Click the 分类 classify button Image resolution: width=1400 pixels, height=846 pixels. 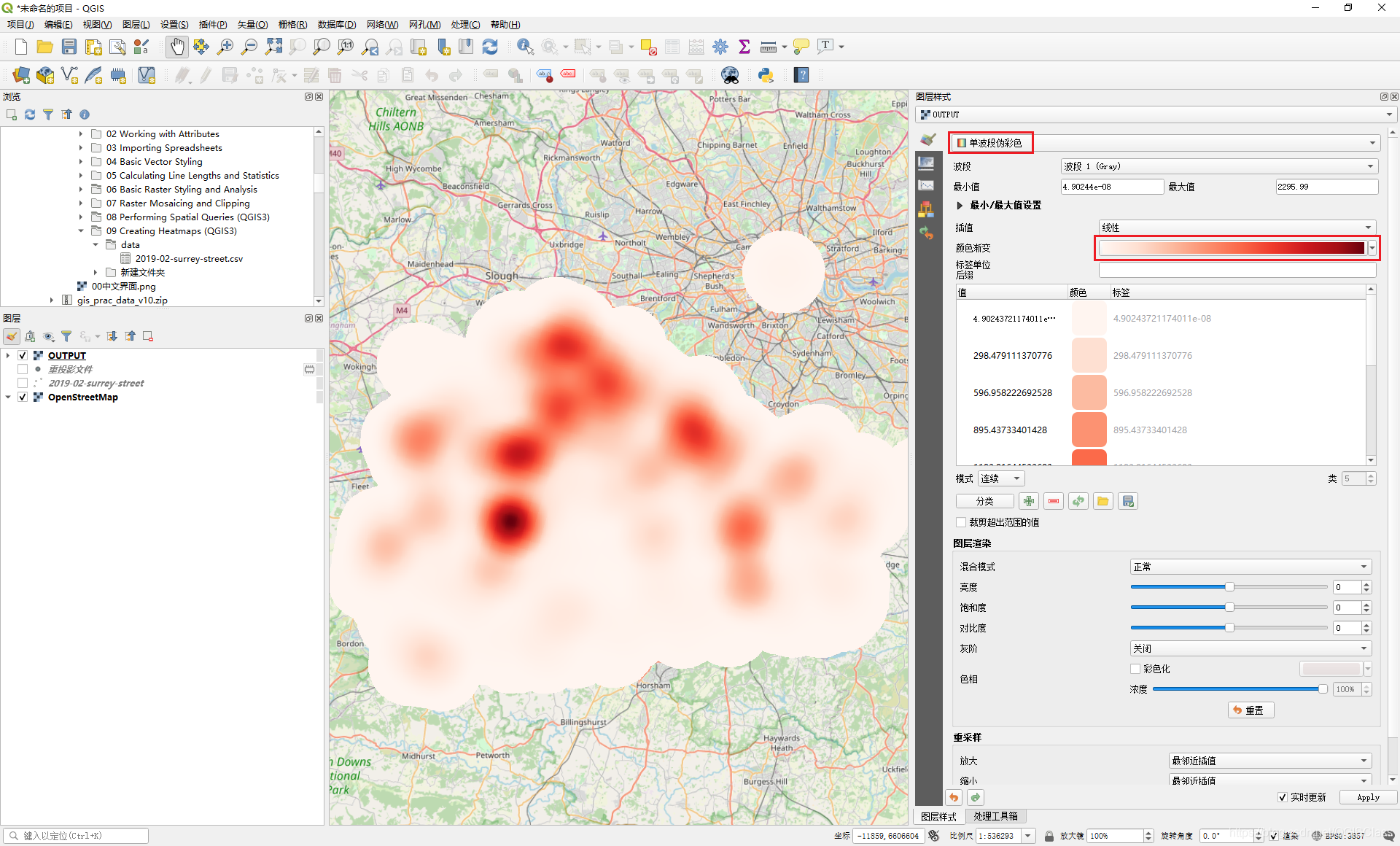click(984, 501)
